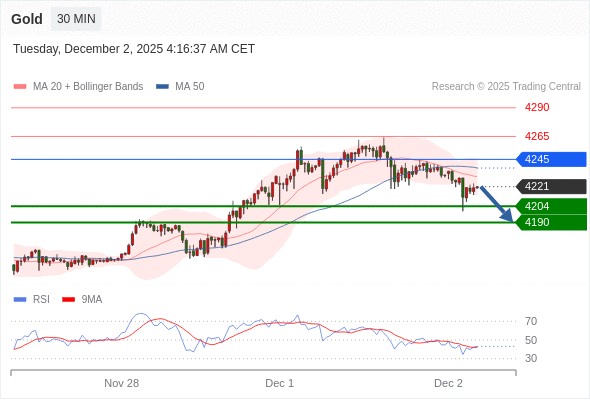This screenshot has width=590, height=400.
Task: Click the Gold chart title
Action: click(27, 19)
